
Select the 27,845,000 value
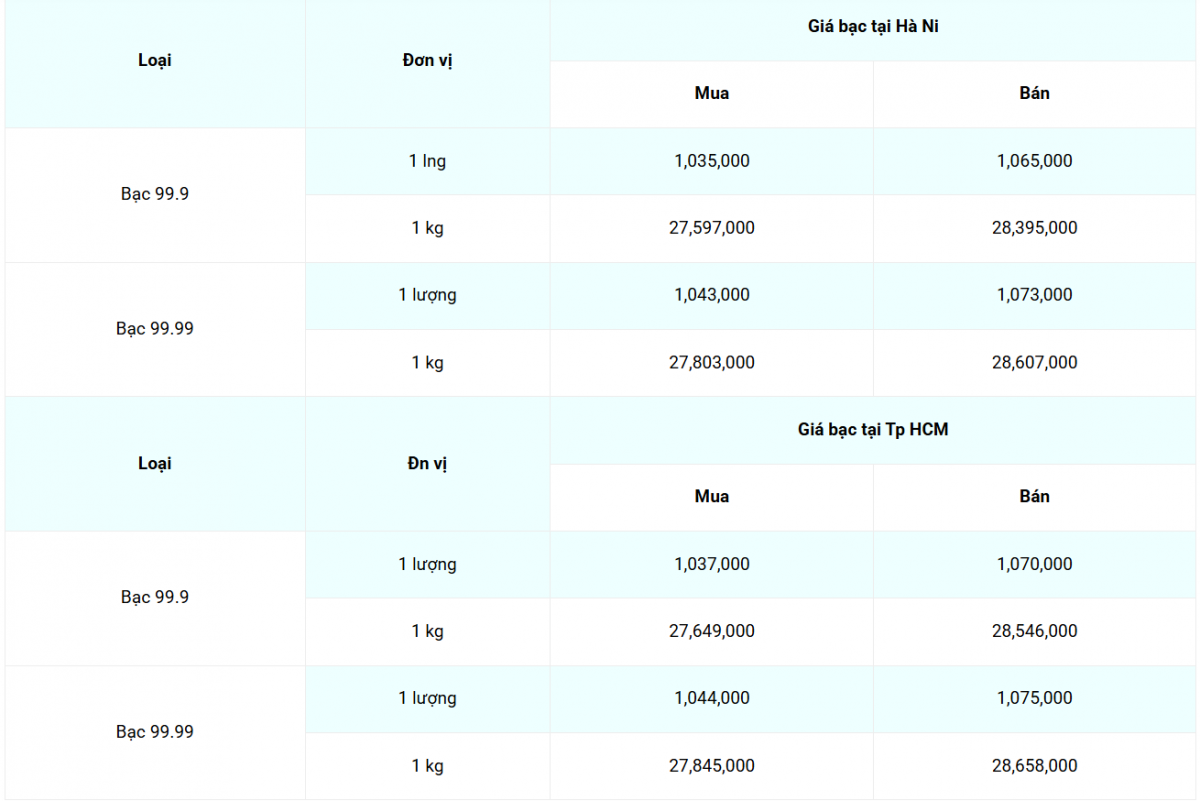711,766
